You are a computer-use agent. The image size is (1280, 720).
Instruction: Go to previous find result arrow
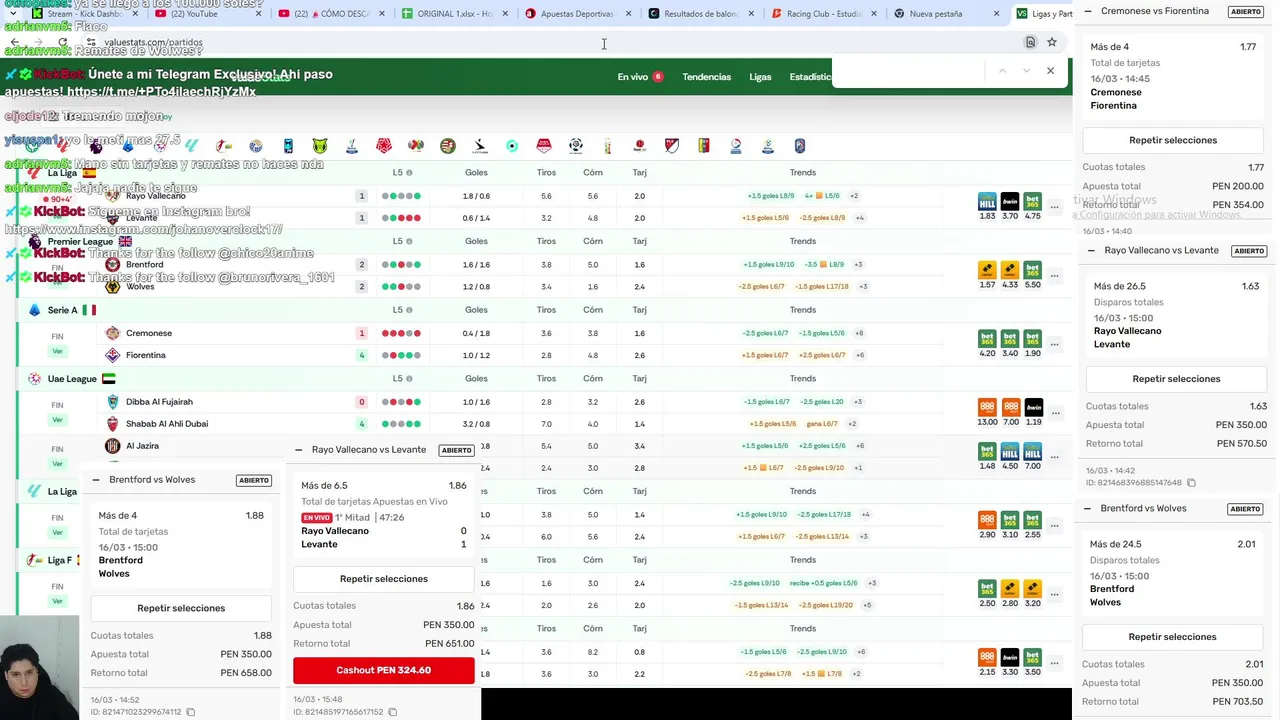[1002, 71]
